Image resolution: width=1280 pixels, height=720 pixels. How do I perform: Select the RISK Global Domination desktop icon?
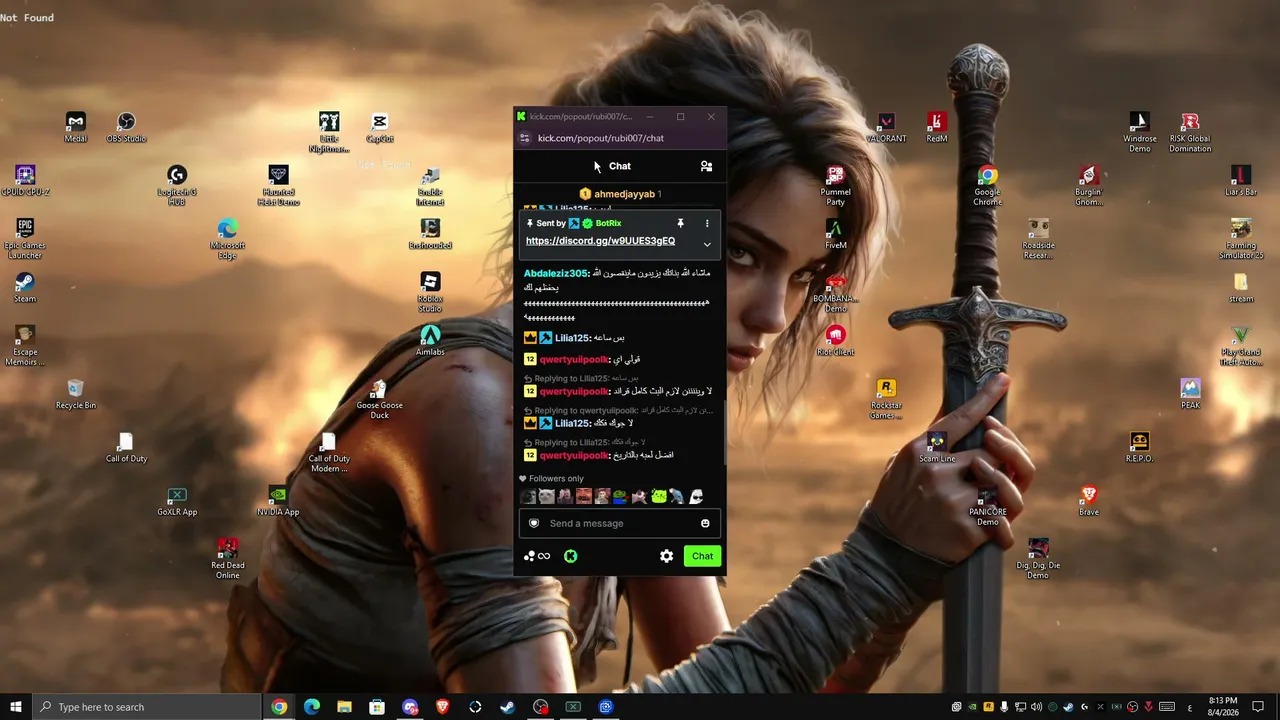[1190, 133]
